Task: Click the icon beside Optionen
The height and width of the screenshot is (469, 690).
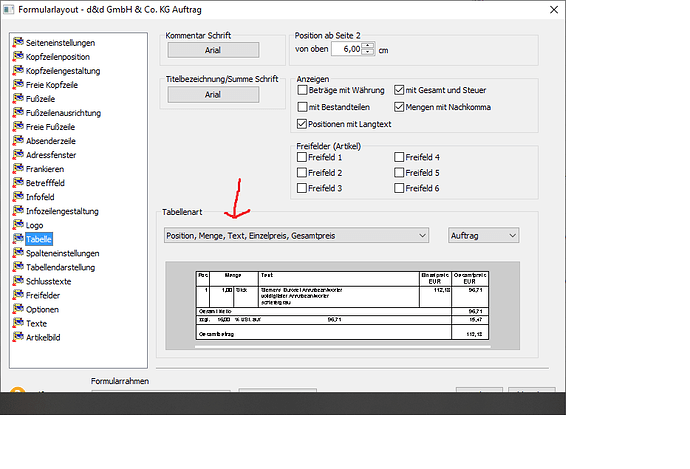Action: pos(18,309)
